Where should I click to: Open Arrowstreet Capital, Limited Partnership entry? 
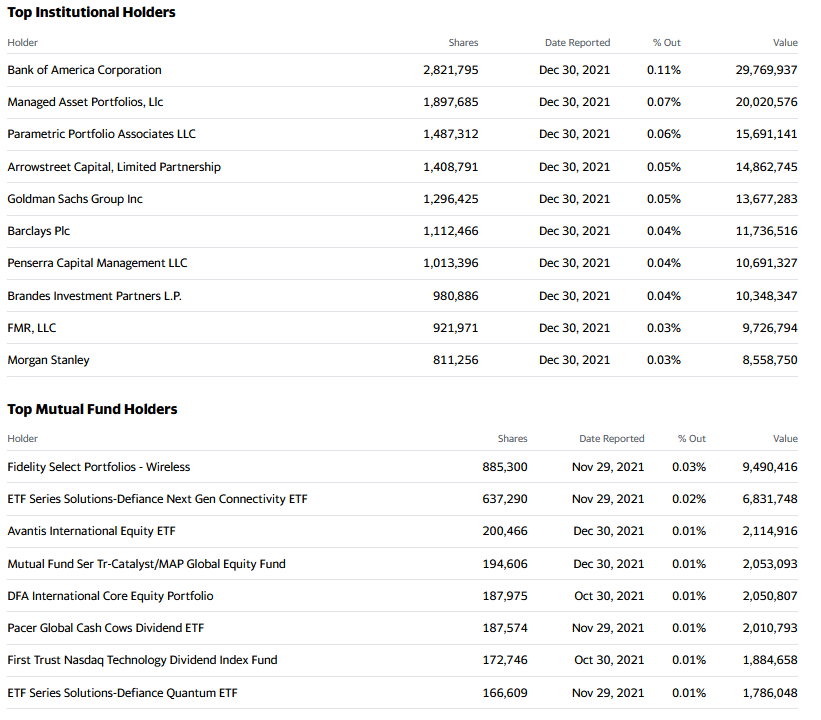[114, 167]
